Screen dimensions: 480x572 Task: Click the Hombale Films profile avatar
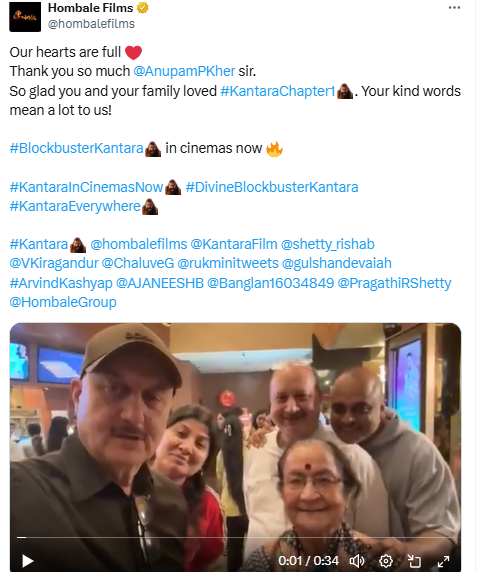tap(25, 16)
